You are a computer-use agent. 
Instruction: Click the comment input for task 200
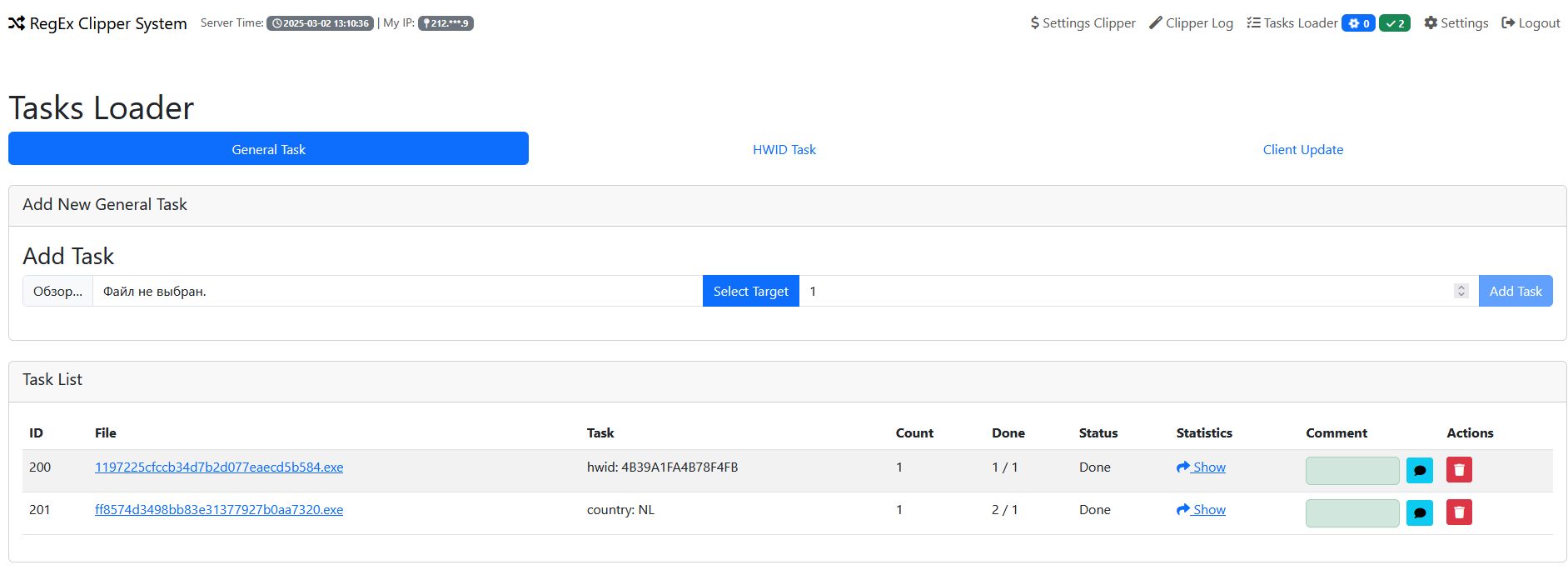pos(1352,471)
